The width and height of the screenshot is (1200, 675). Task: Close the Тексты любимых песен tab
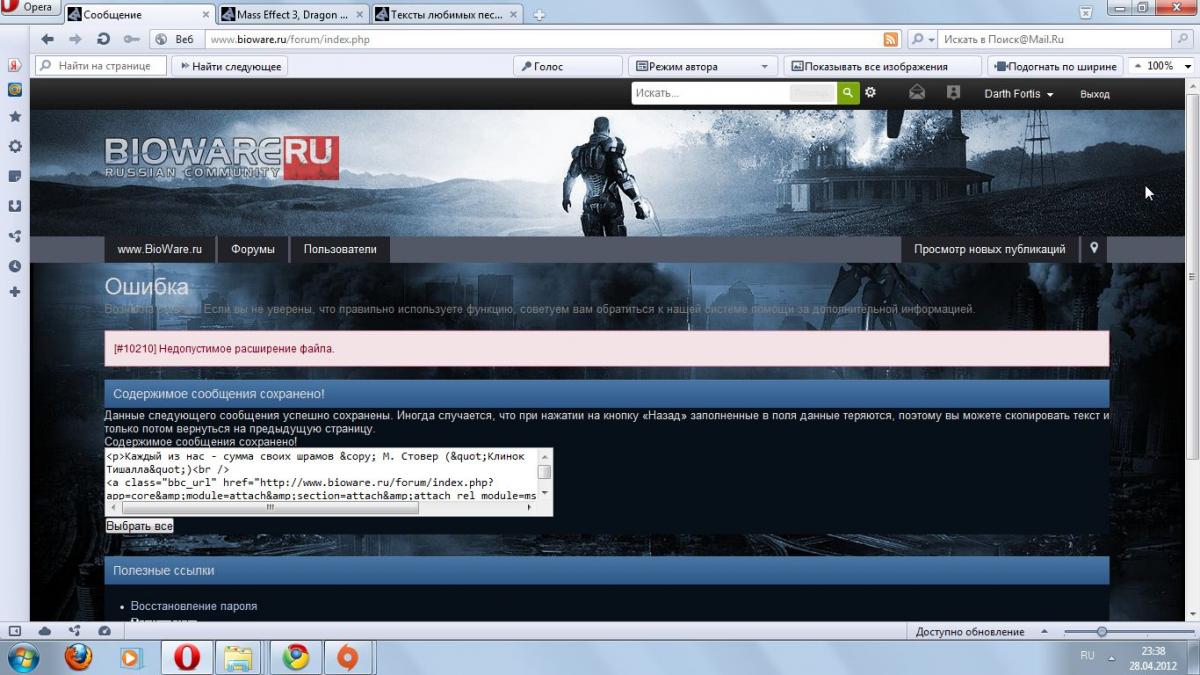click(513, 15)
